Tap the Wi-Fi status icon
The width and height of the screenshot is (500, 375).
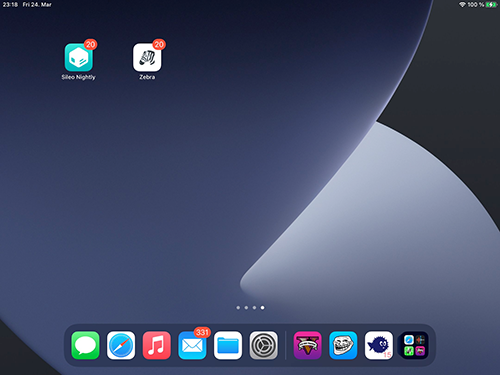click(462, 5)
